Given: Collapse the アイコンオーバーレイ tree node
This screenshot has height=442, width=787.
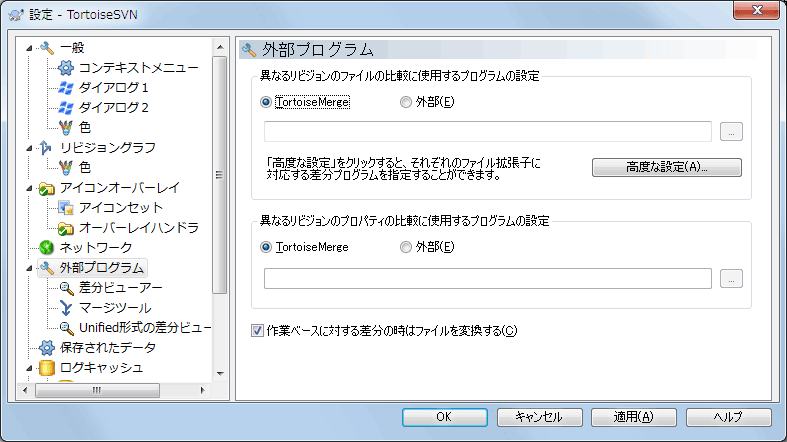Looking at the screenshot, I should click(29, 188).
